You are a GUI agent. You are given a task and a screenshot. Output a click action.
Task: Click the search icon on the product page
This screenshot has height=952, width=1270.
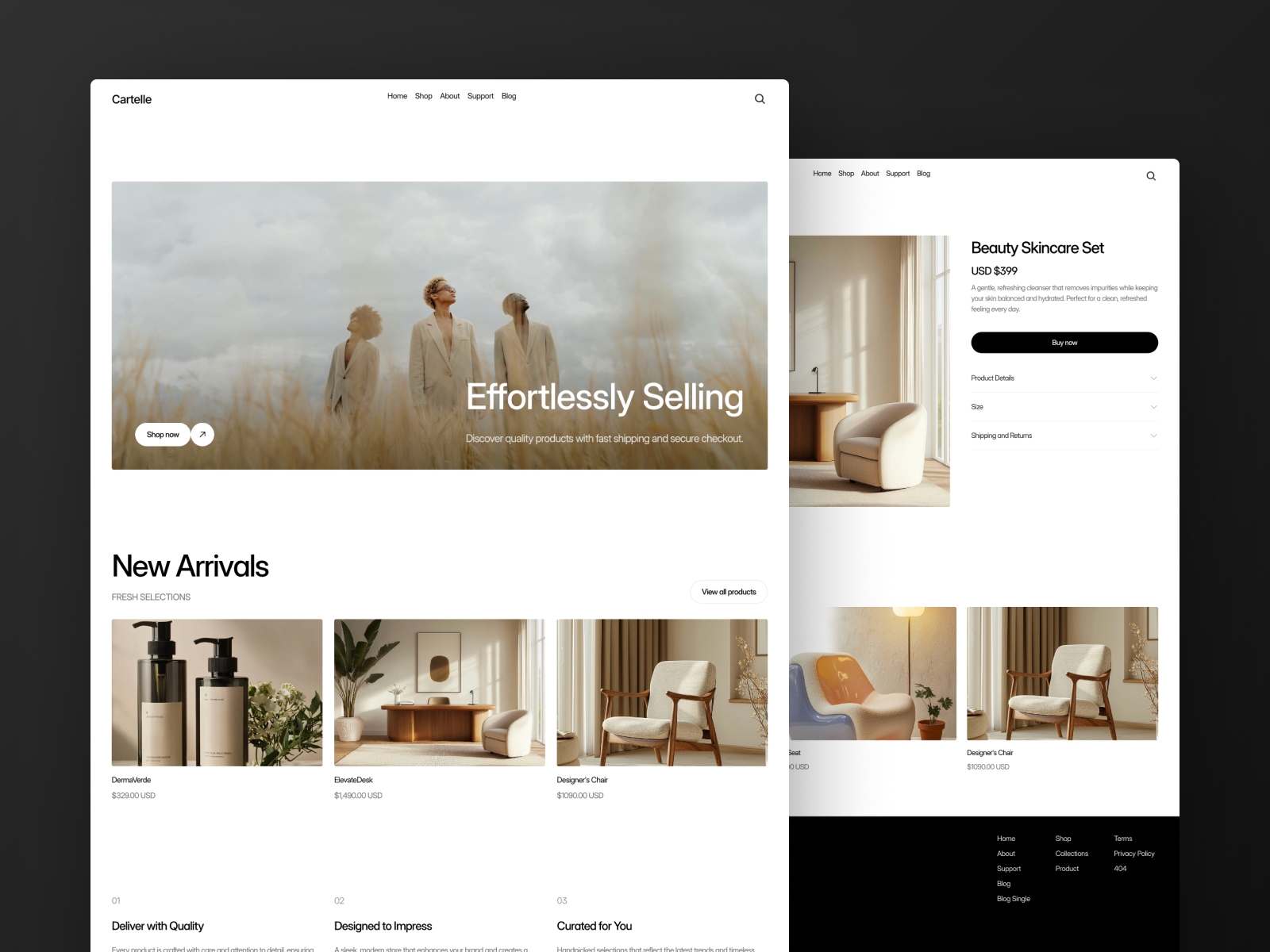pyautogui.click(x=1151, y=176)
